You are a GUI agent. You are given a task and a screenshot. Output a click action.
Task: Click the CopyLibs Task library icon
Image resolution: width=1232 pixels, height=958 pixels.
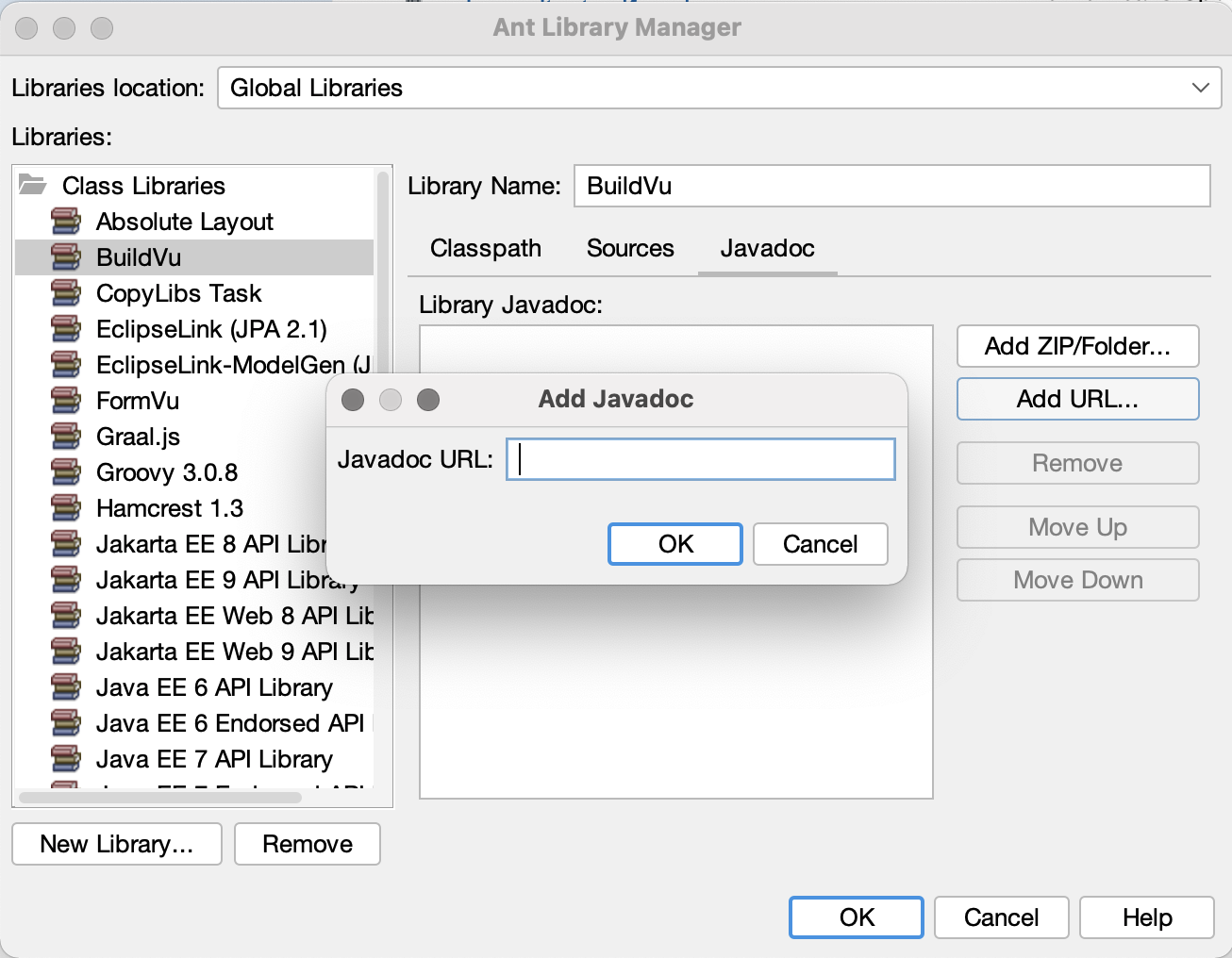[64, 292]
